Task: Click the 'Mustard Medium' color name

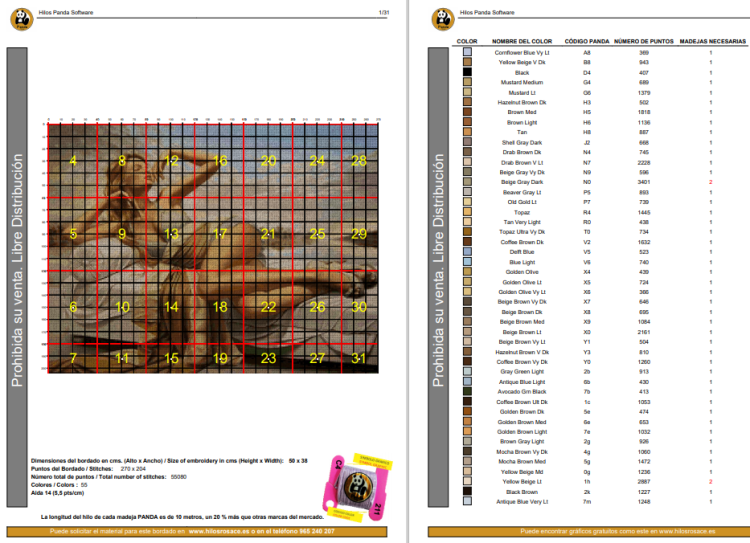Action: click(522, 82)
